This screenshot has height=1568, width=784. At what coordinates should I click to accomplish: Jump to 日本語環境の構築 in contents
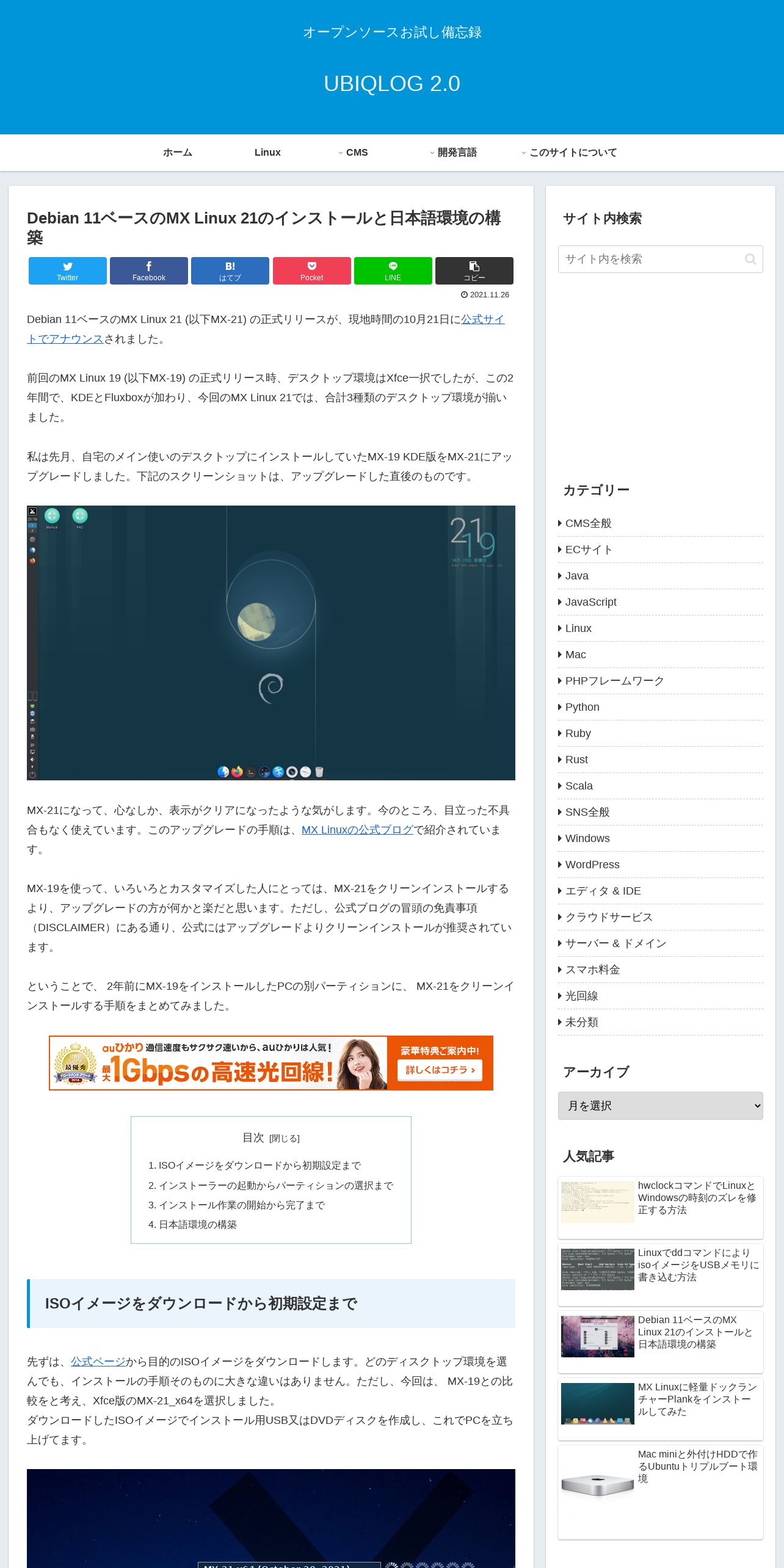198,1224
